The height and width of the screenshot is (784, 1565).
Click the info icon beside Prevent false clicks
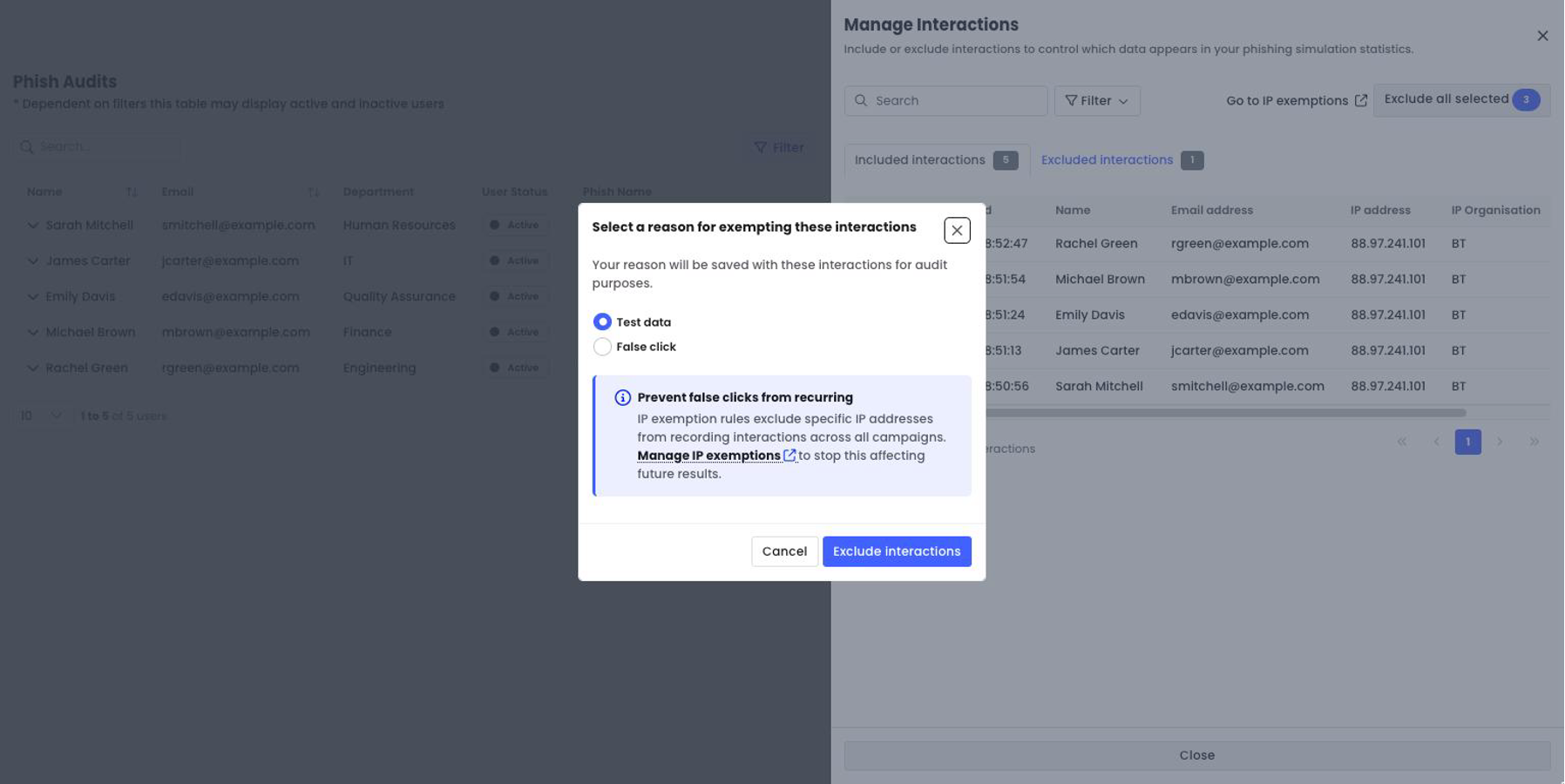click(622, 397)
